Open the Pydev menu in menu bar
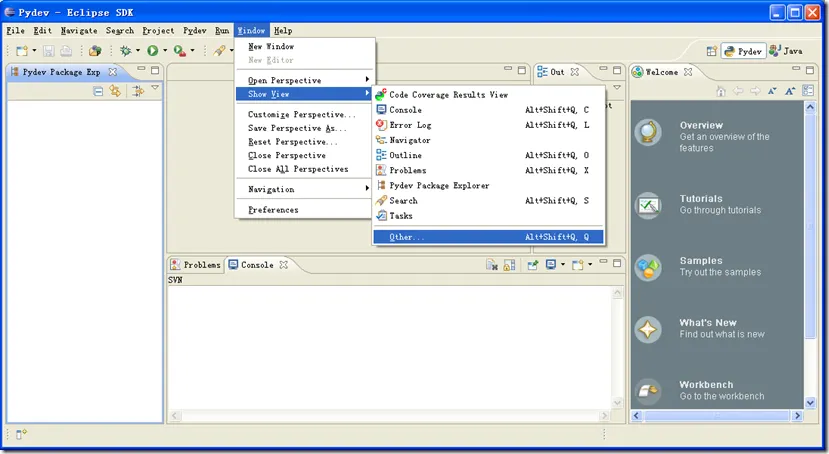 [195, 31]
